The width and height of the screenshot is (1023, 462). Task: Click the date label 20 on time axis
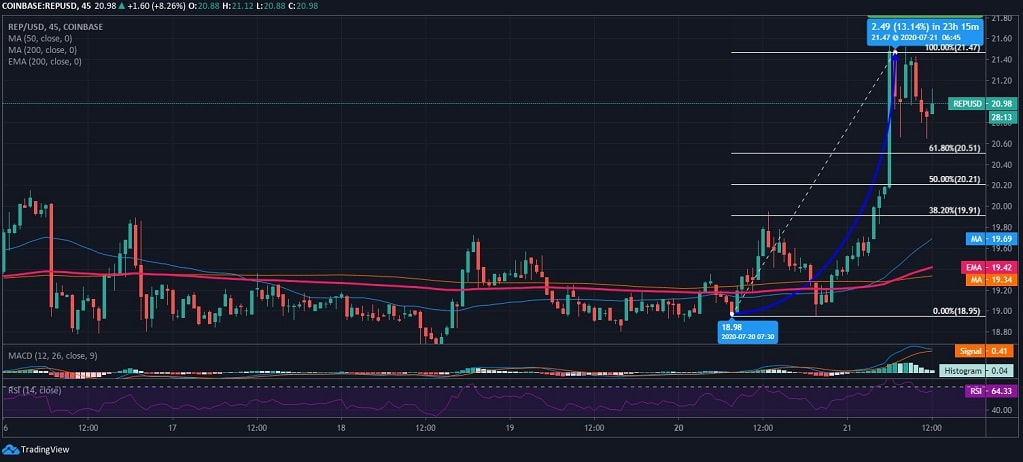[679, 429]
